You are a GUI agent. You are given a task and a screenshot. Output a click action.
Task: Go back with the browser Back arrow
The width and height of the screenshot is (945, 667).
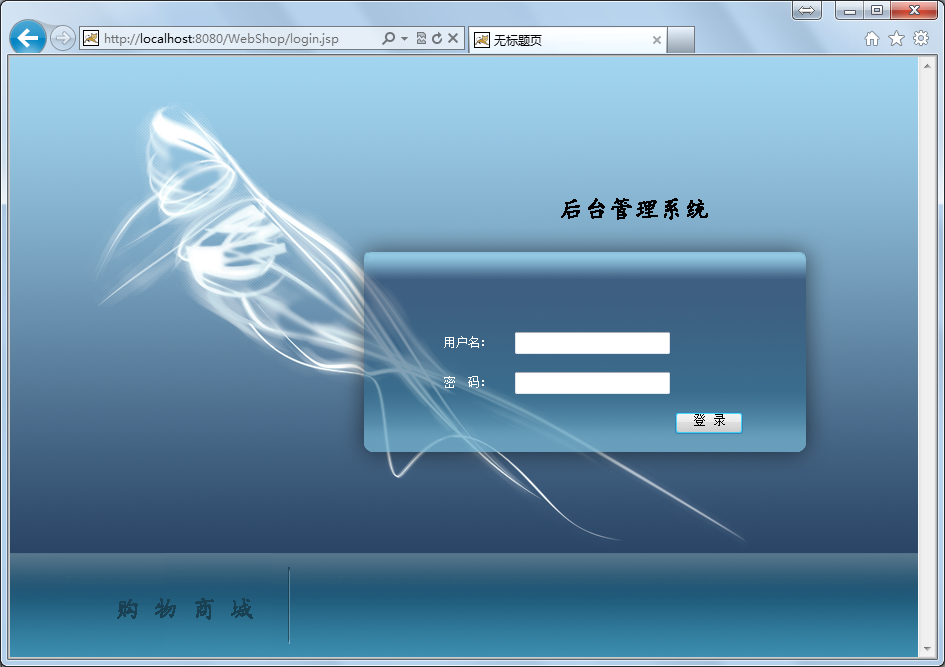click(x=28, y=38)
